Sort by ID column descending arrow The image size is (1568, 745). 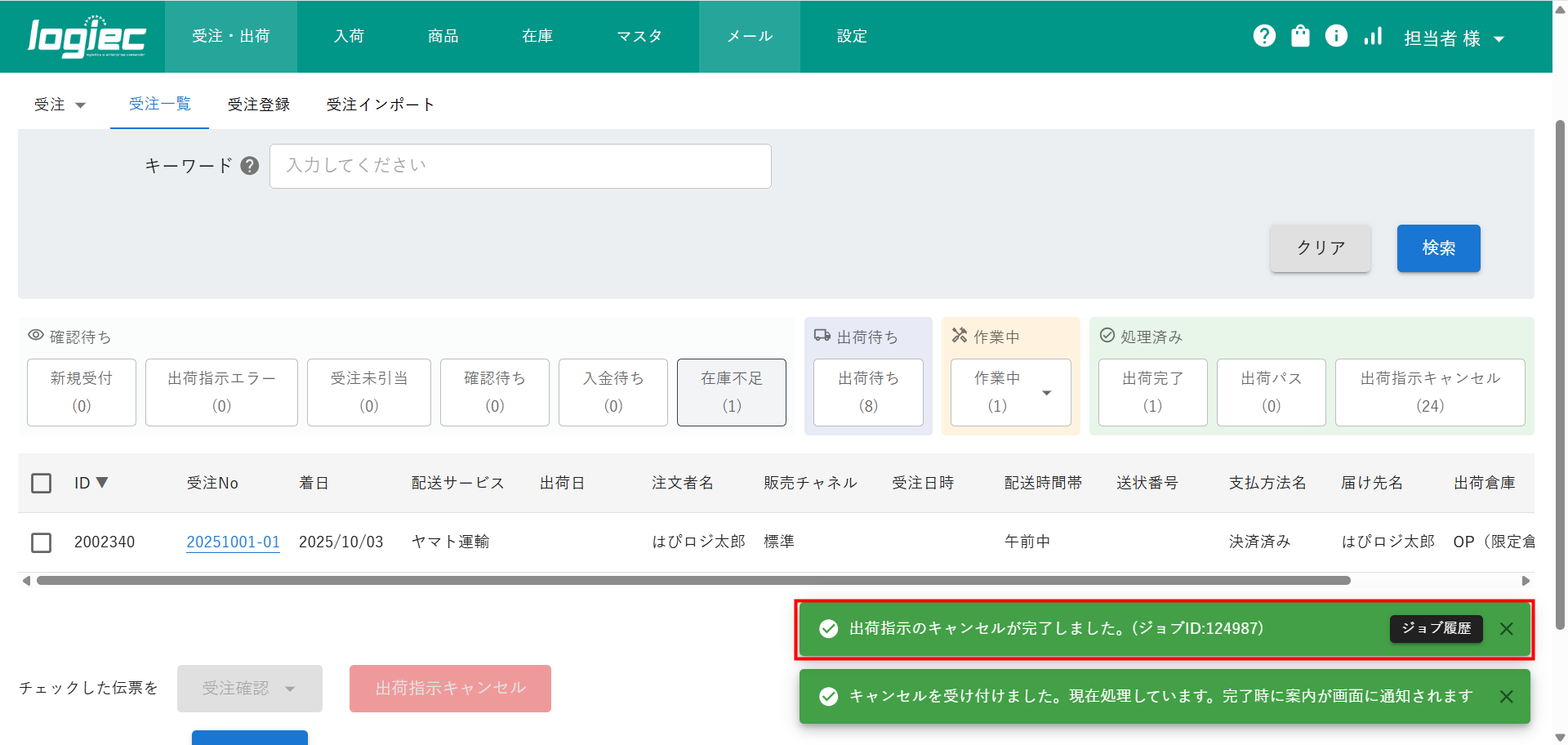[x=102, y=483]
